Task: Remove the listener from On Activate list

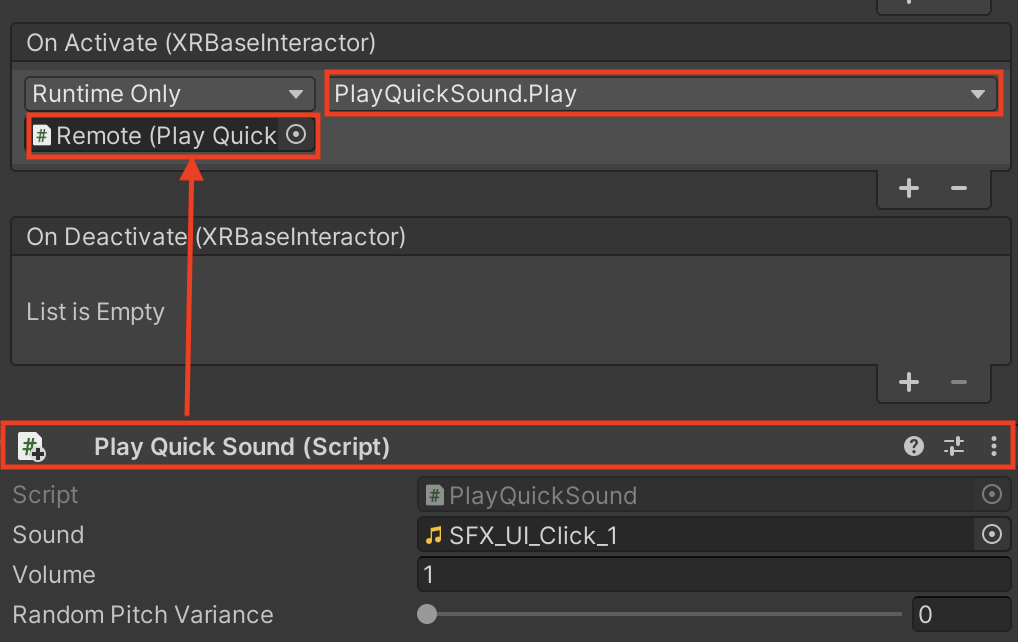Action: tap(958, 188)
